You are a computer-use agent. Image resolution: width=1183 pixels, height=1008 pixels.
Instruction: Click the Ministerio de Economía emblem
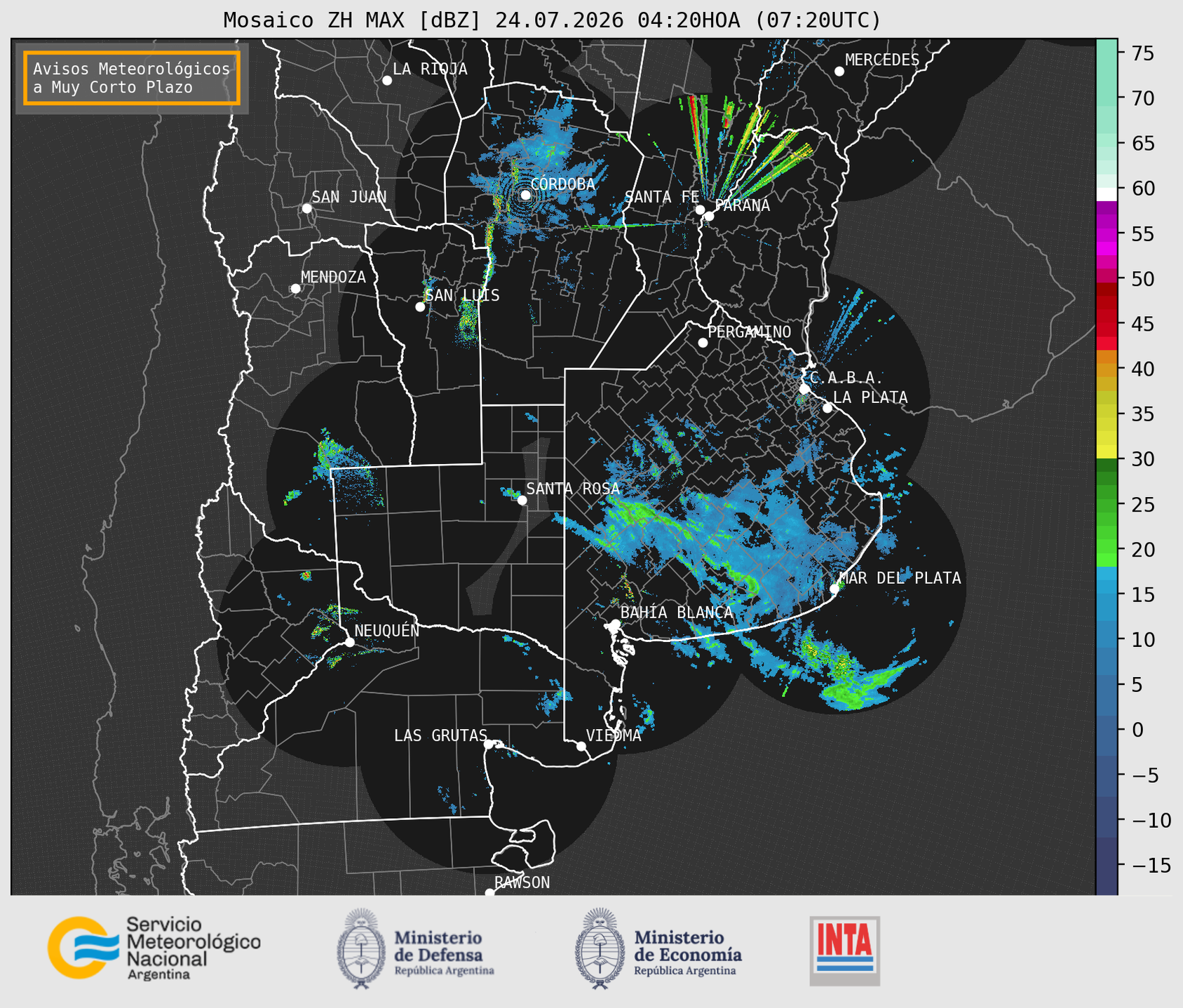(x=600, y=948)
